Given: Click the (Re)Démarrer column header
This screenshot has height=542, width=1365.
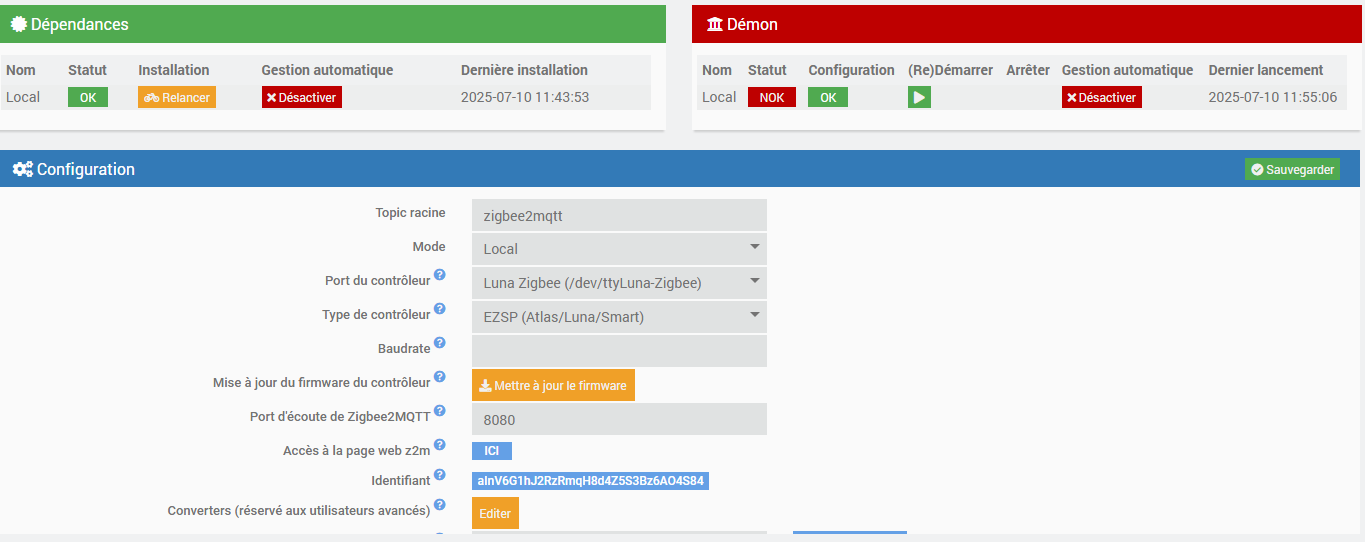Looking at the screenshot, I should click(x=950, y=70).
